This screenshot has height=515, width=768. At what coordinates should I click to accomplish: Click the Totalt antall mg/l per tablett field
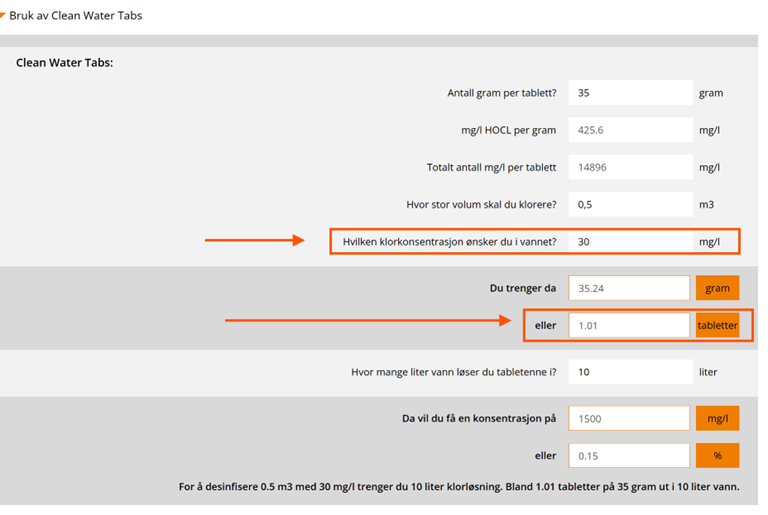(629, 167)
